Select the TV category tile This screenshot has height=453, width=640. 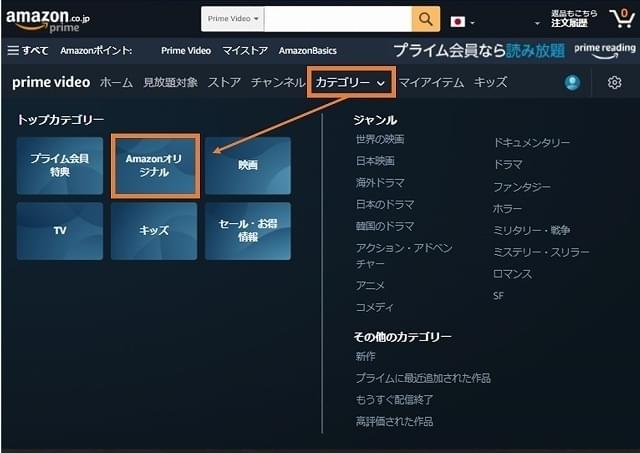[x=60, y=231]
